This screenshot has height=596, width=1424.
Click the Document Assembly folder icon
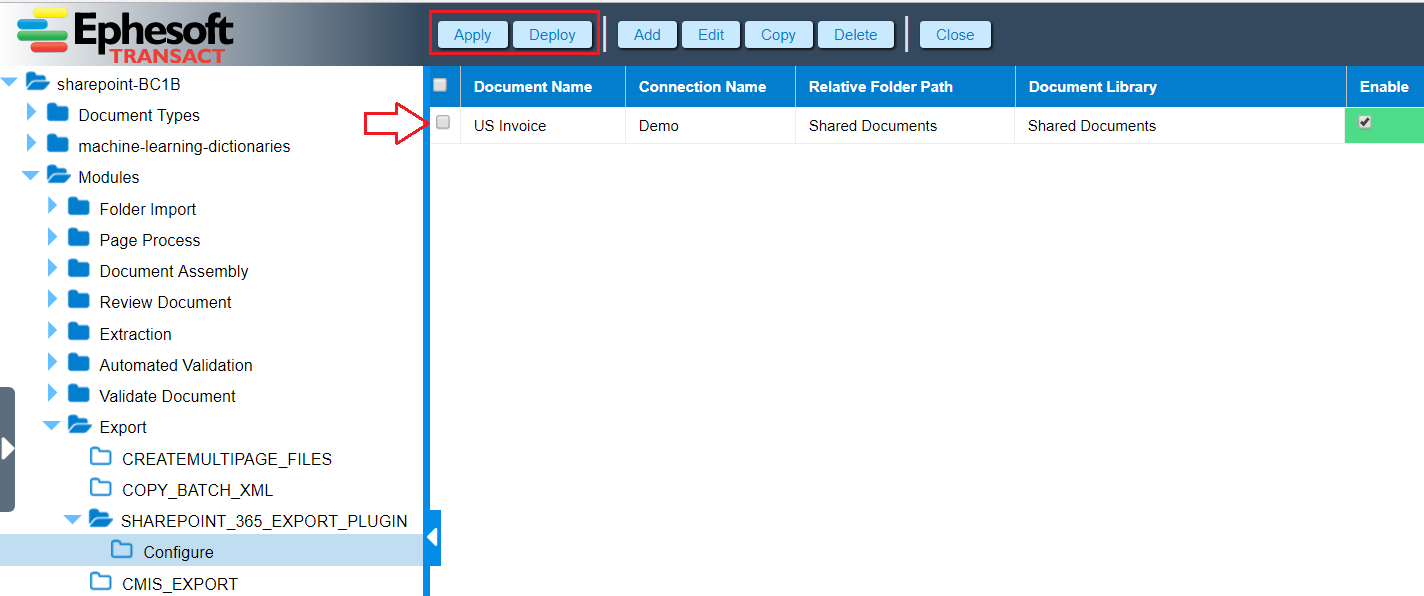coord(79,270)
